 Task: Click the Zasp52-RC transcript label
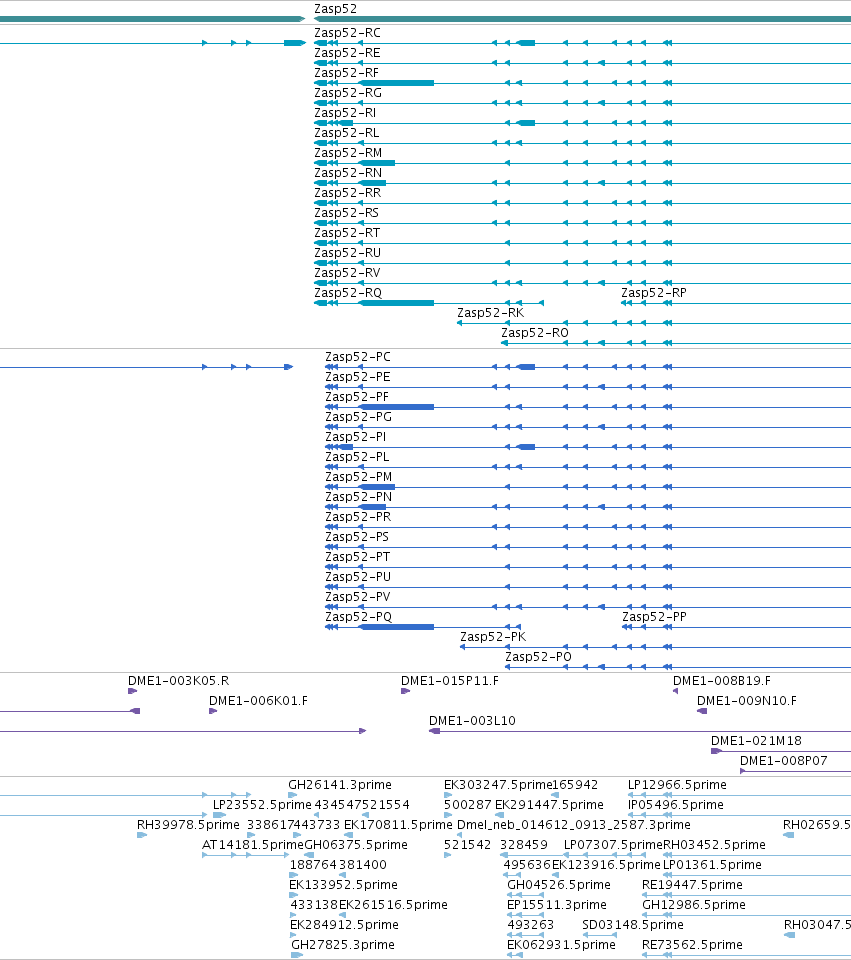tap(347, 33)
